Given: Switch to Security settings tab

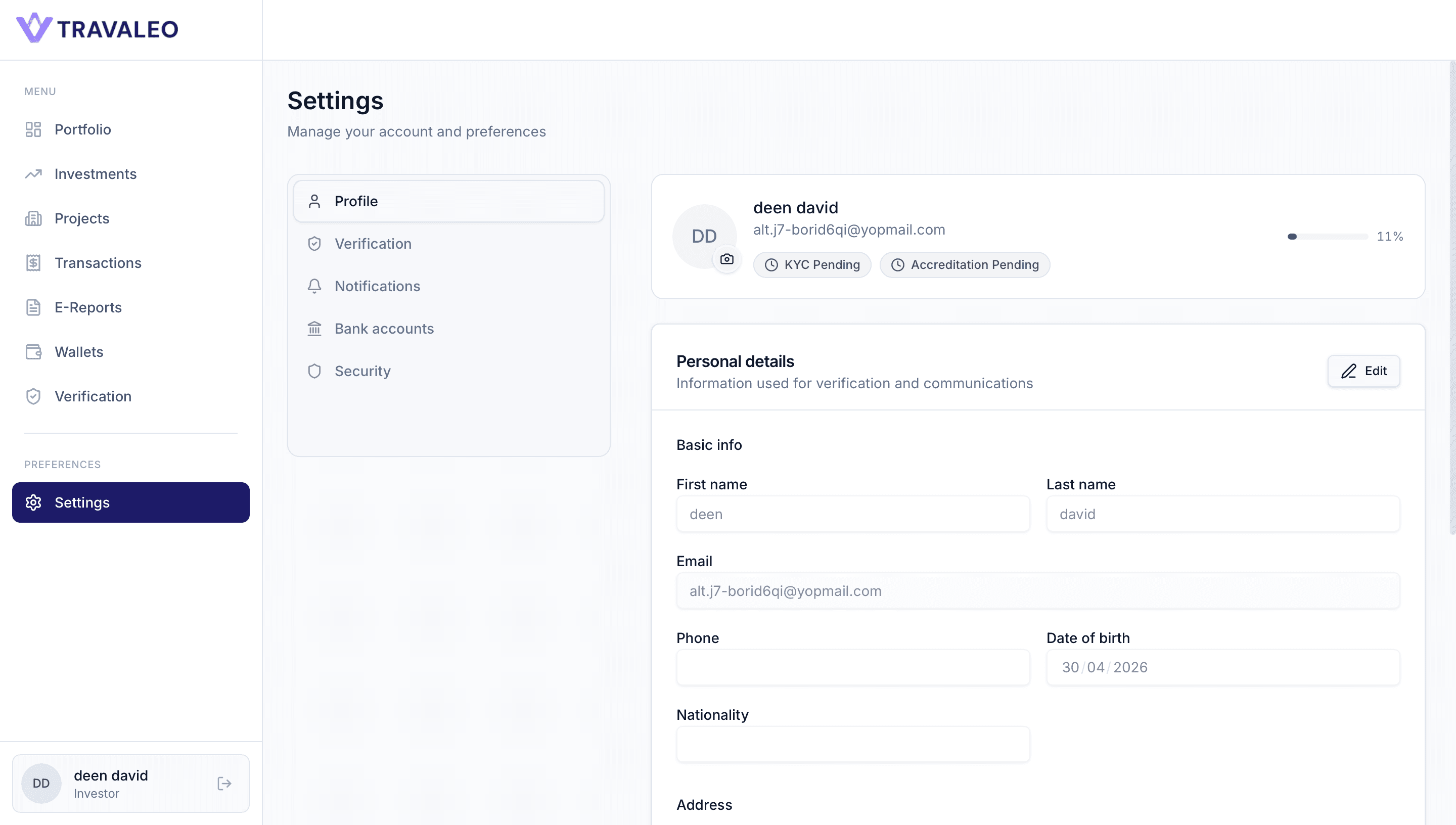Looking at the screenshot, I should 449,371.
